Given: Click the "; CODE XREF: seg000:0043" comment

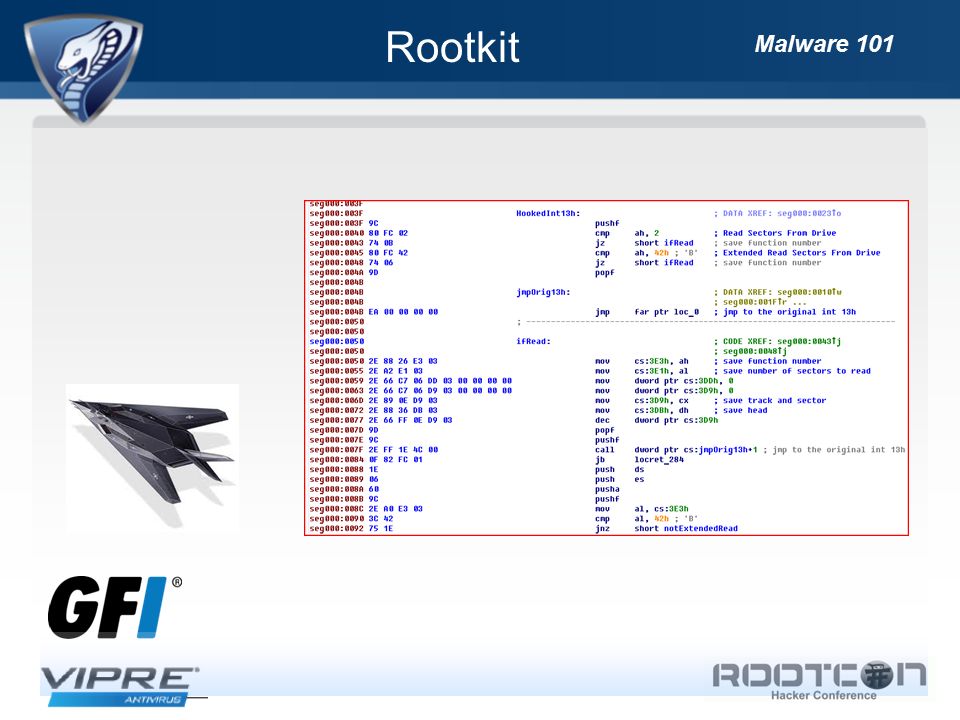Looking at the screenshot, I should (777, 342).
